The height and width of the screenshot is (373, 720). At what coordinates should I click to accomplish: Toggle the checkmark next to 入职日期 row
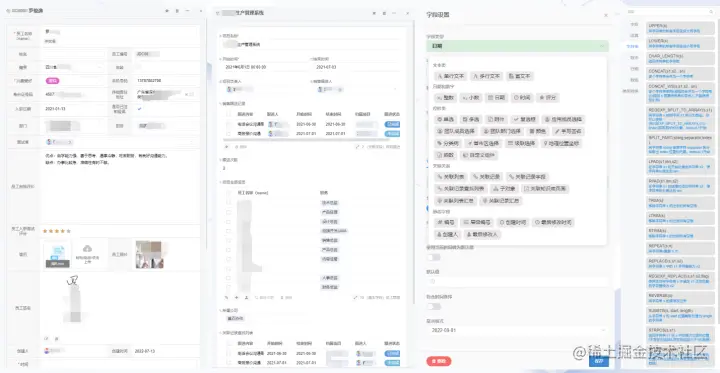(140, 109)
